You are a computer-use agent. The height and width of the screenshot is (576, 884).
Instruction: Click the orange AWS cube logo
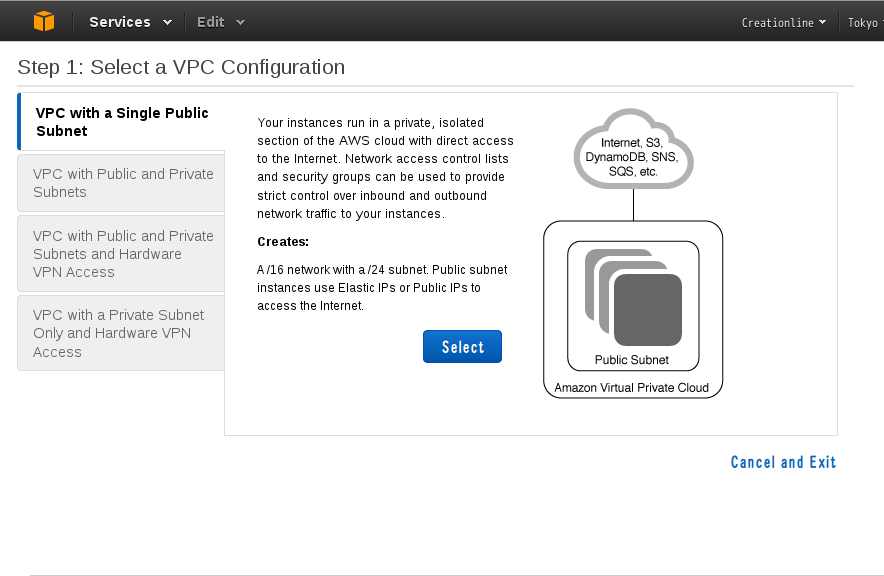tap(44, 21)
